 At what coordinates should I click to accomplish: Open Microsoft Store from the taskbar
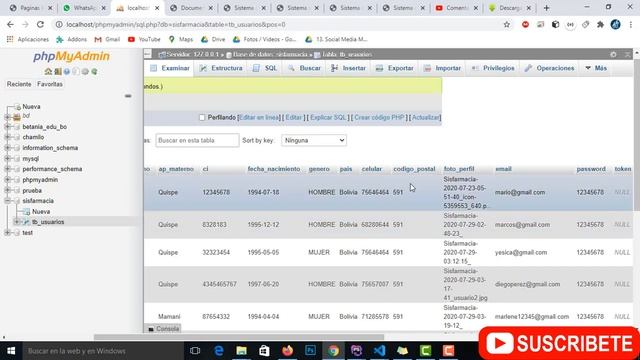pyautogui.click(x=264, y=351)
